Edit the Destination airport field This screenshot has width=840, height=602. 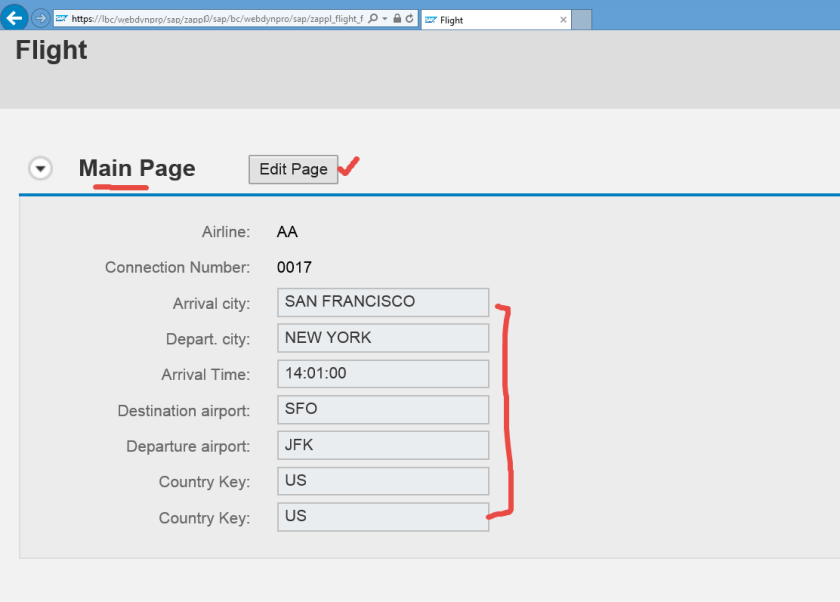pyautogui.click(x=383, y=410)
